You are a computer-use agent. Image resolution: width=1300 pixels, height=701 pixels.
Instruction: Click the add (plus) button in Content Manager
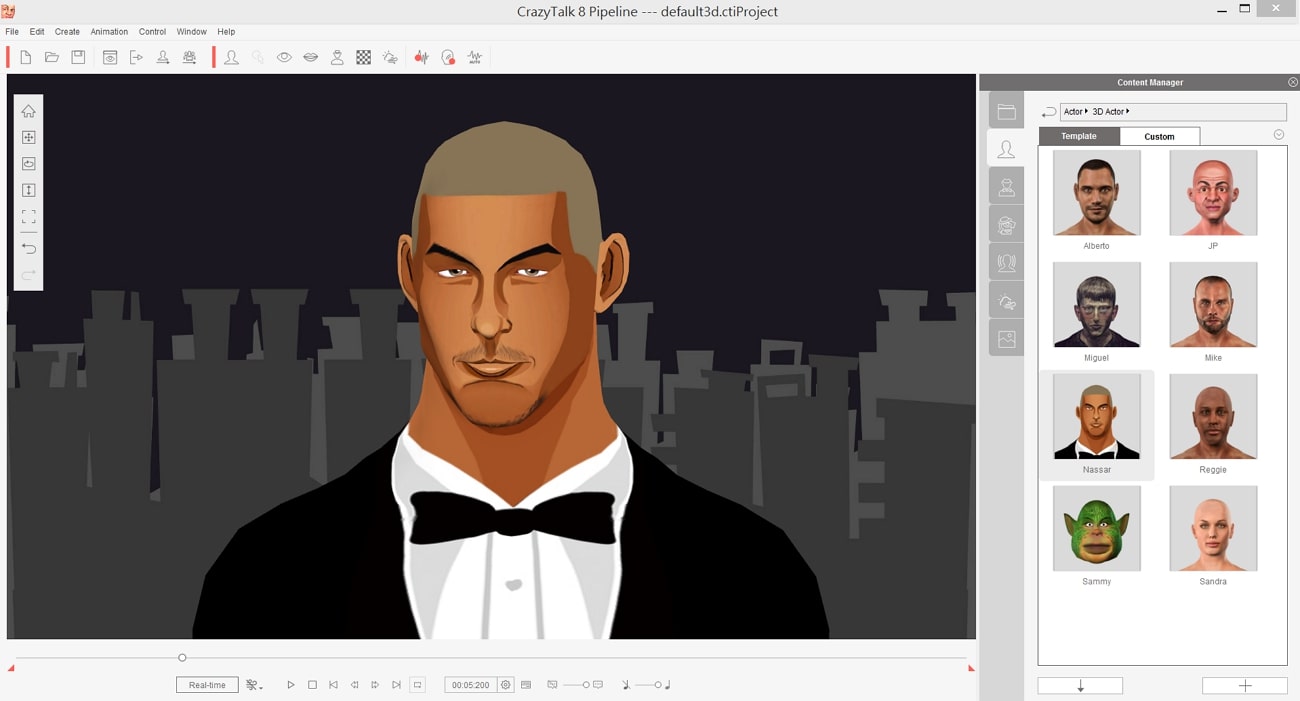coord(1244,686)
